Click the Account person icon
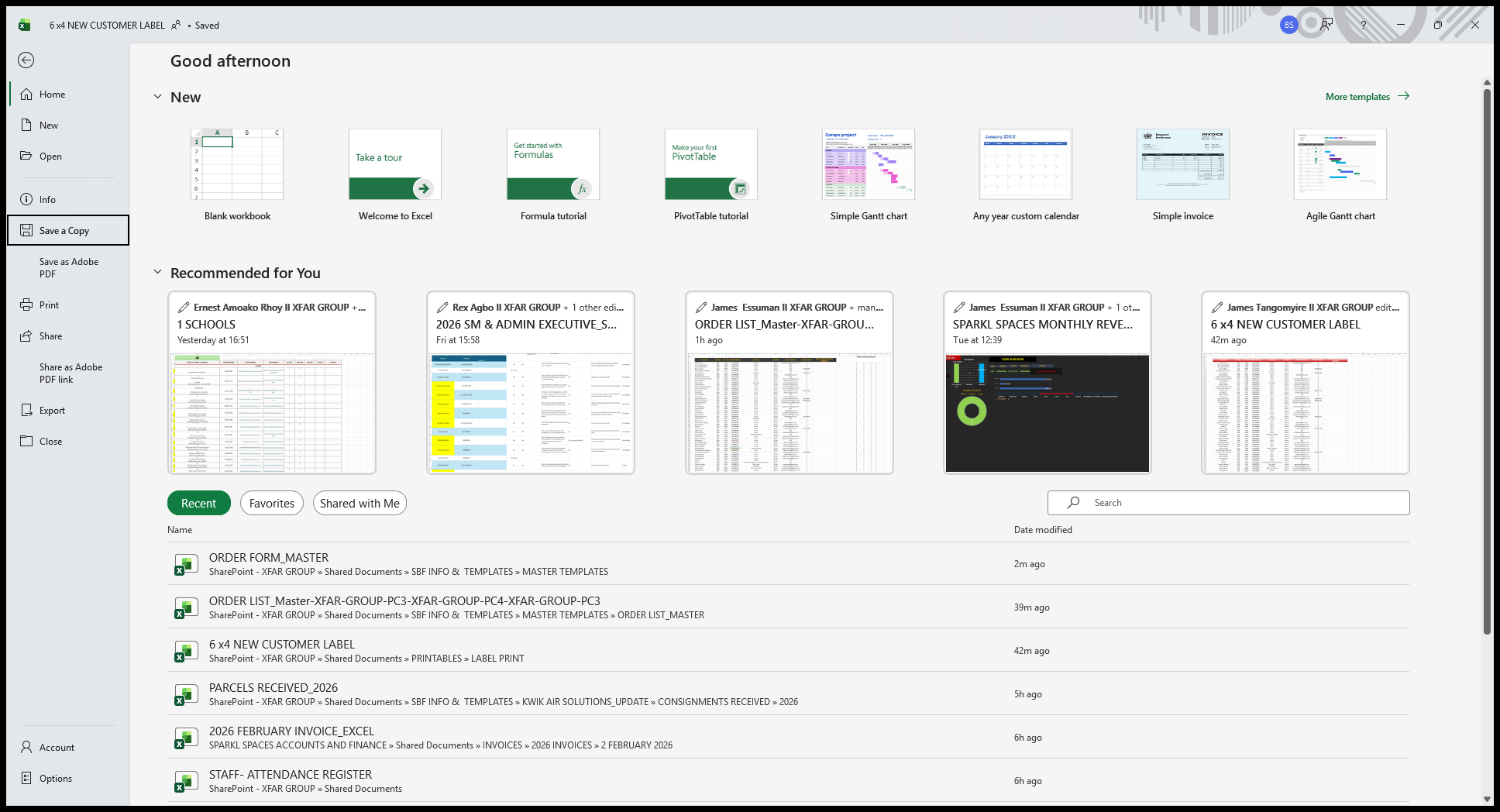 (x=26, y=748)
